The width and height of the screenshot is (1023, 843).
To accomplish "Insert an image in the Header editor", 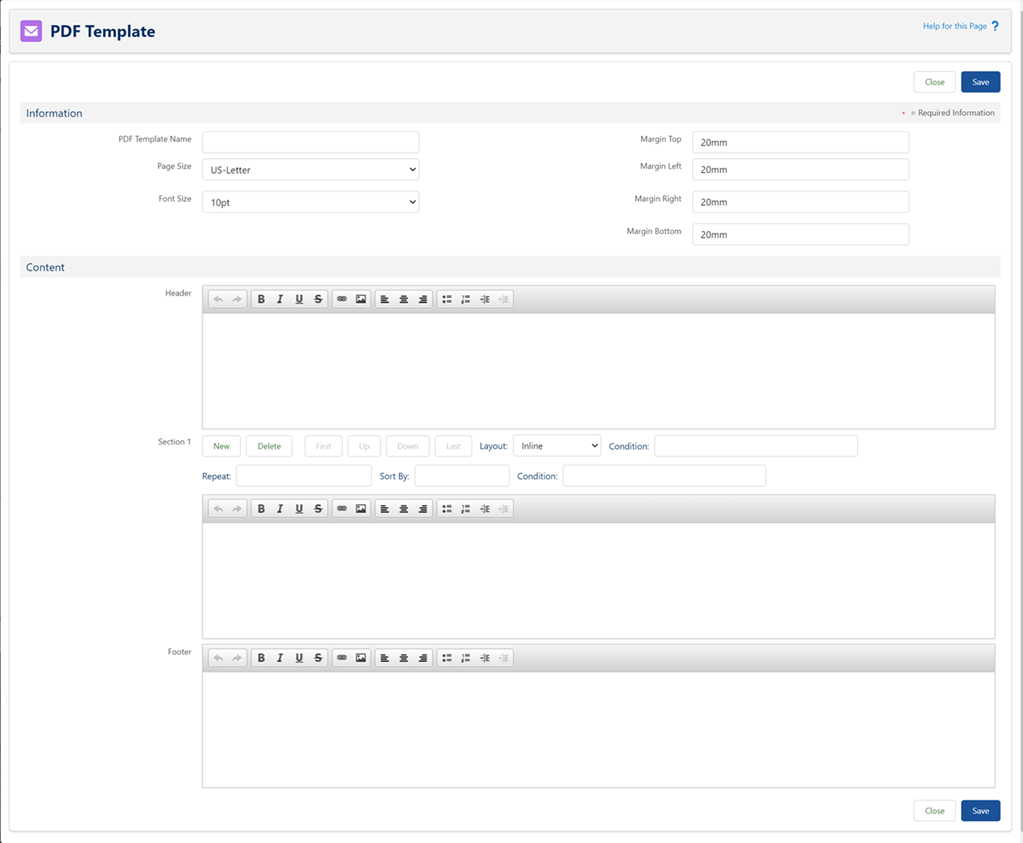I will (x=361, y=299).
